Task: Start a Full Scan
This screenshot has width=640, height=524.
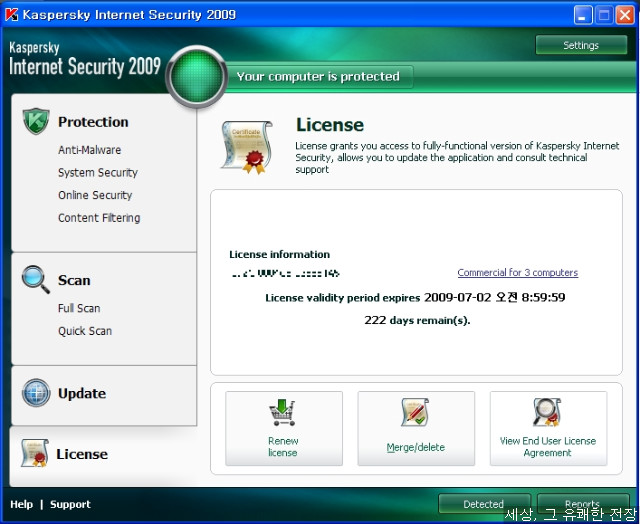Action: (79, 308)
